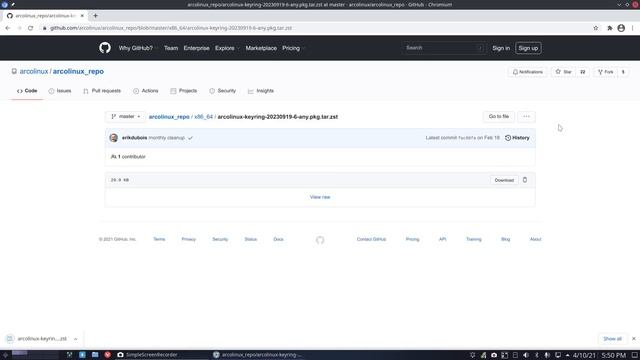Open the three-dot file options menu

[527, 117]
